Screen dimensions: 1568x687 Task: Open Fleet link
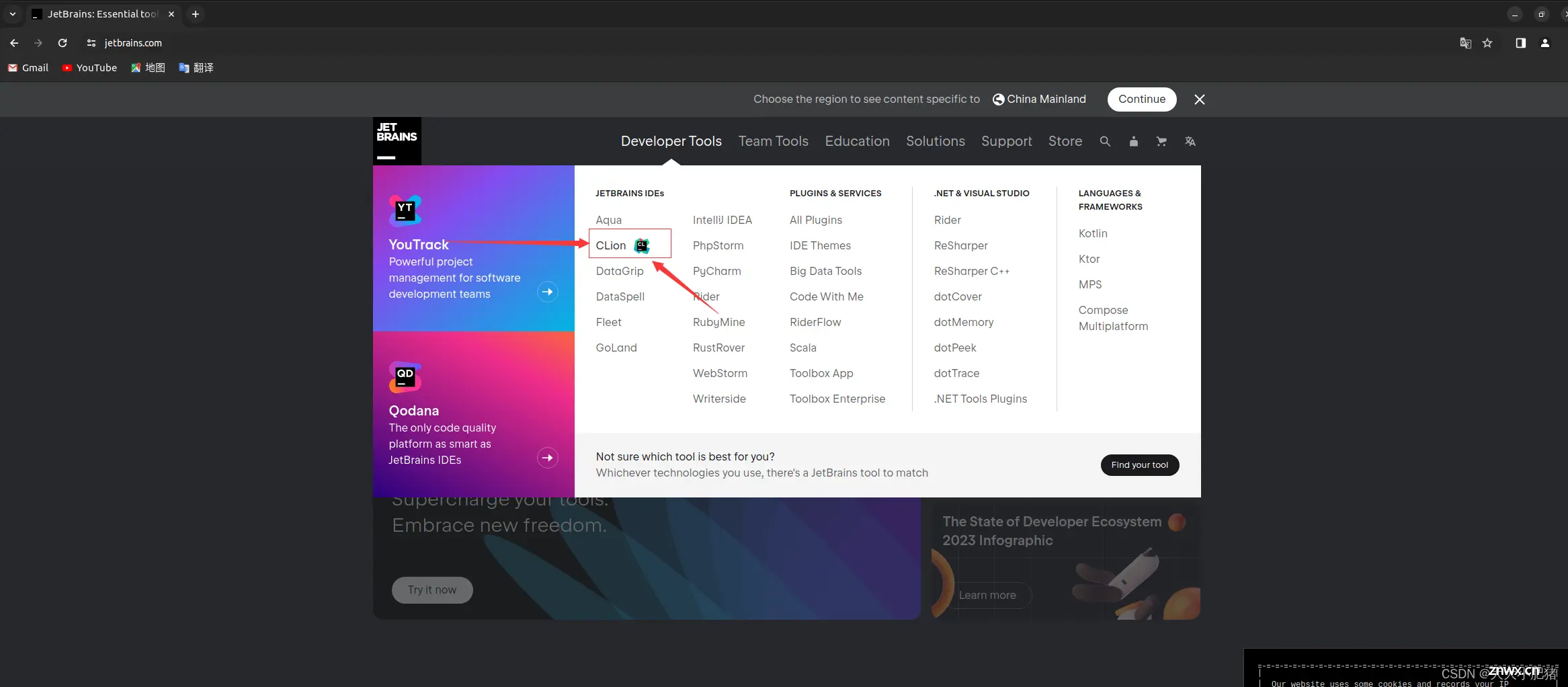(x=608, y=322)
